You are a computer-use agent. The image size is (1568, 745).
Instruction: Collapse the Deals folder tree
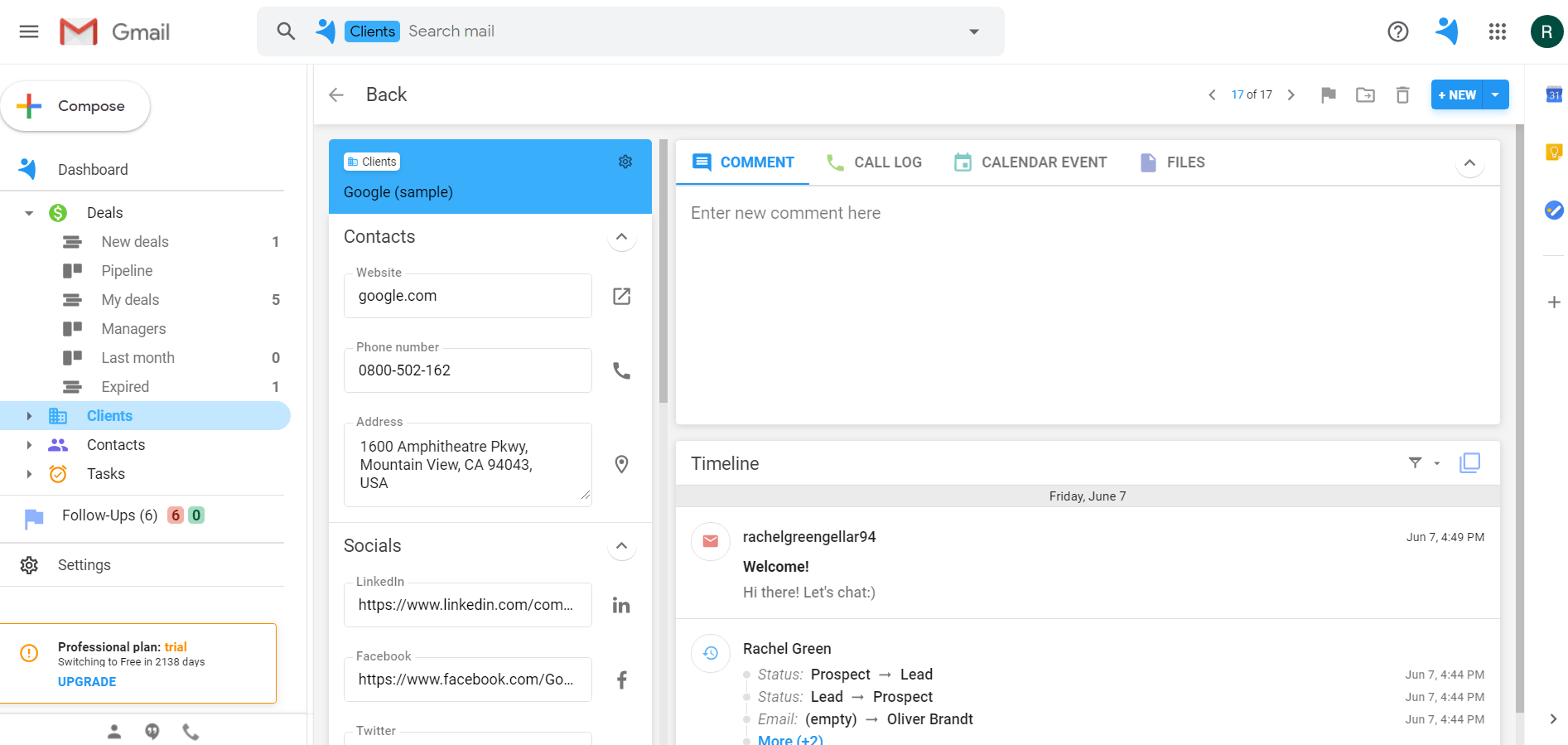pos(29,213)
